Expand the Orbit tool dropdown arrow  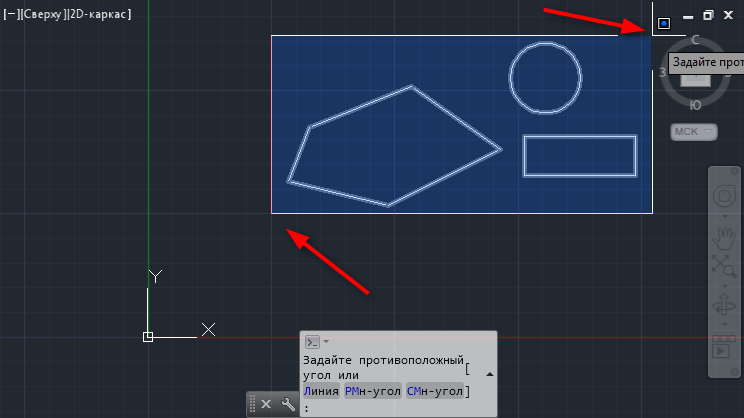[725, 325]
